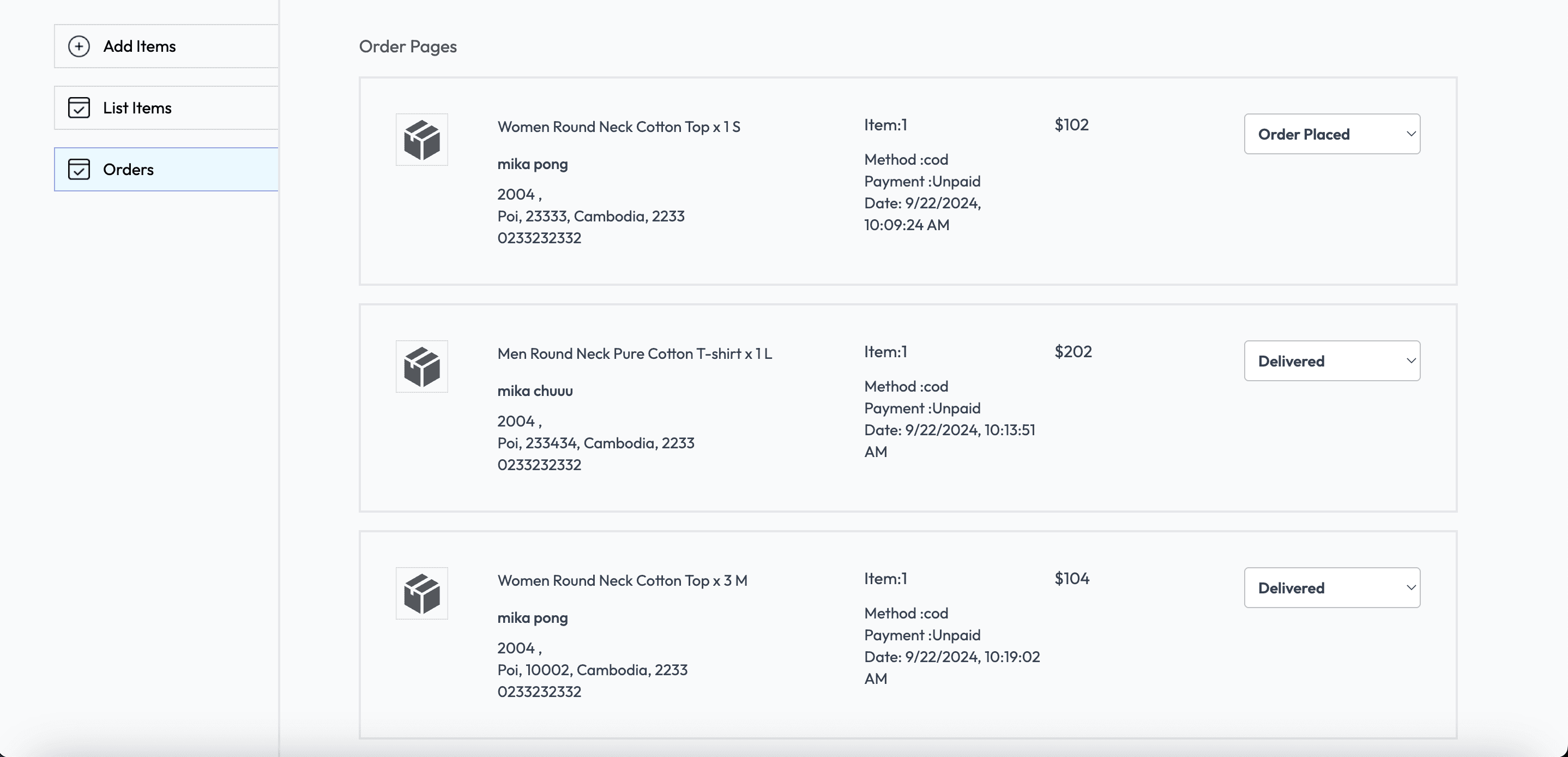Click the $202 price on the second order
Screen dimensions: 1568x757
tap(1072, 351)
